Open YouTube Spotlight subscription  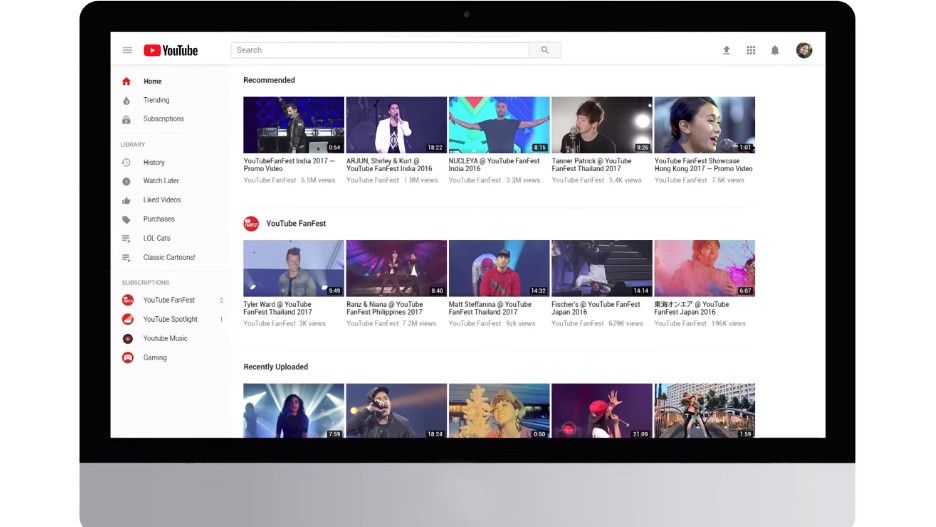pyautogui.click(x=171, y=319)
